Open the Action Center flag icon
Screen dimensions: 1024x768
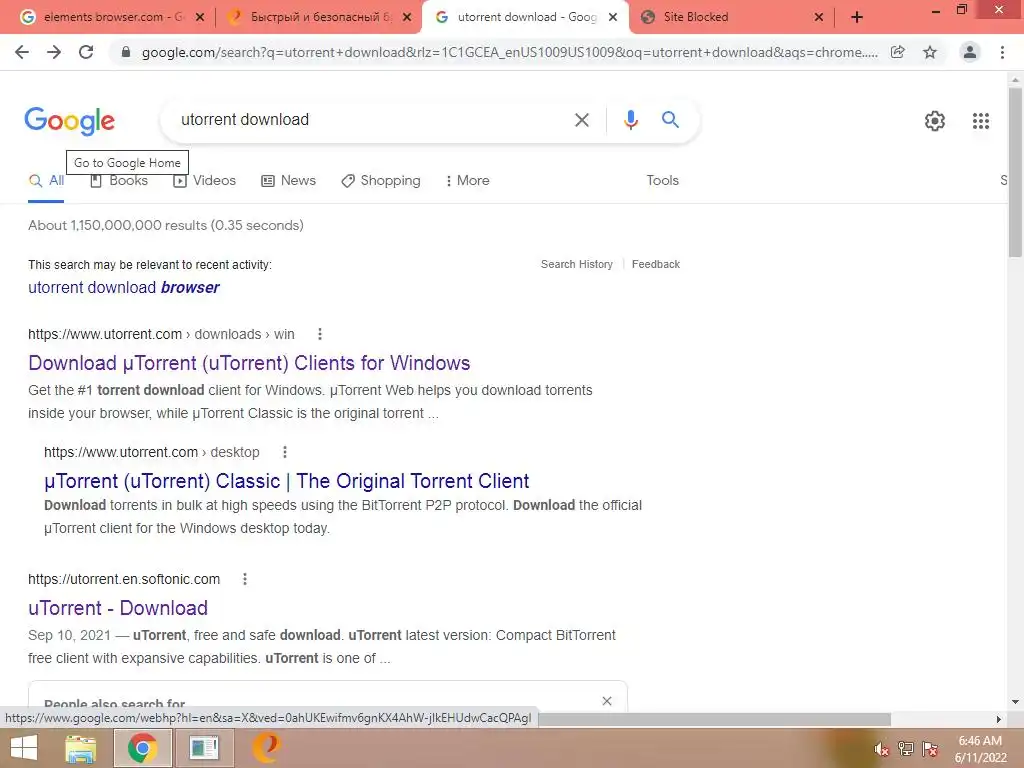[x=930, y=749]
